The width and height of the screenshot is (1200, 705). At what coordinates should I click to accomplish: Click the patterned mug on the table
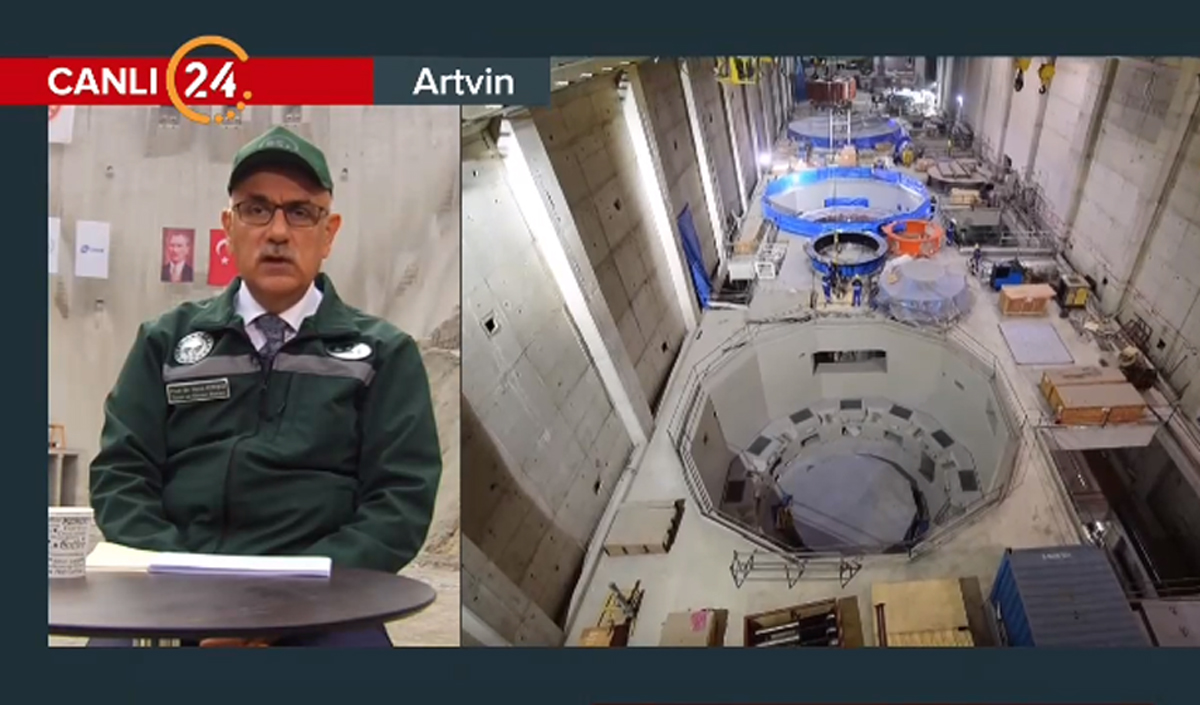(70, 541)
